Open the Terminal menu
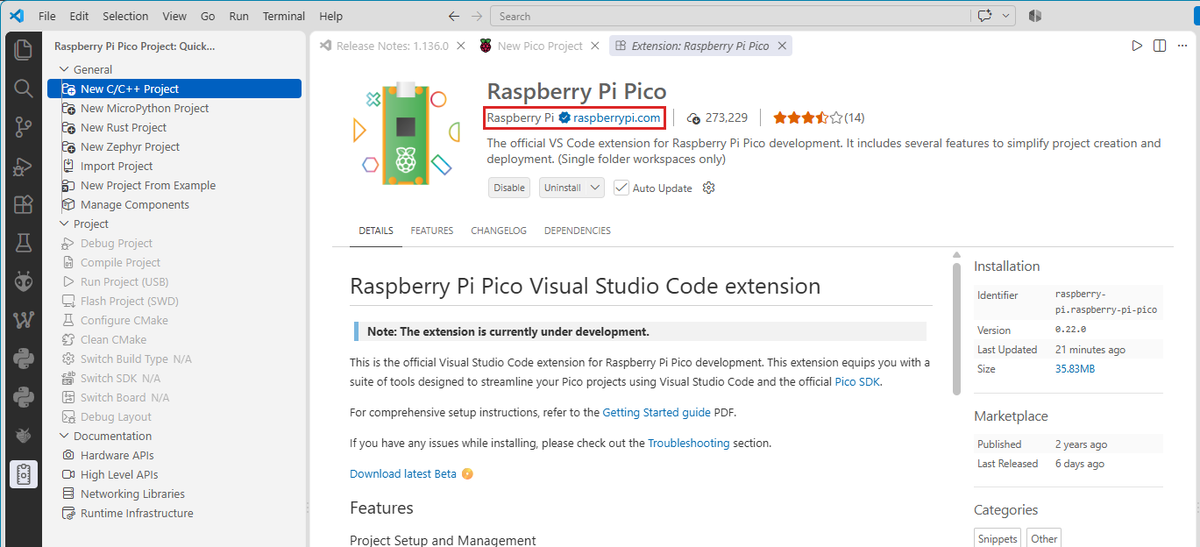This screenshot has width=1200, height=547. (x=285, y=16)
